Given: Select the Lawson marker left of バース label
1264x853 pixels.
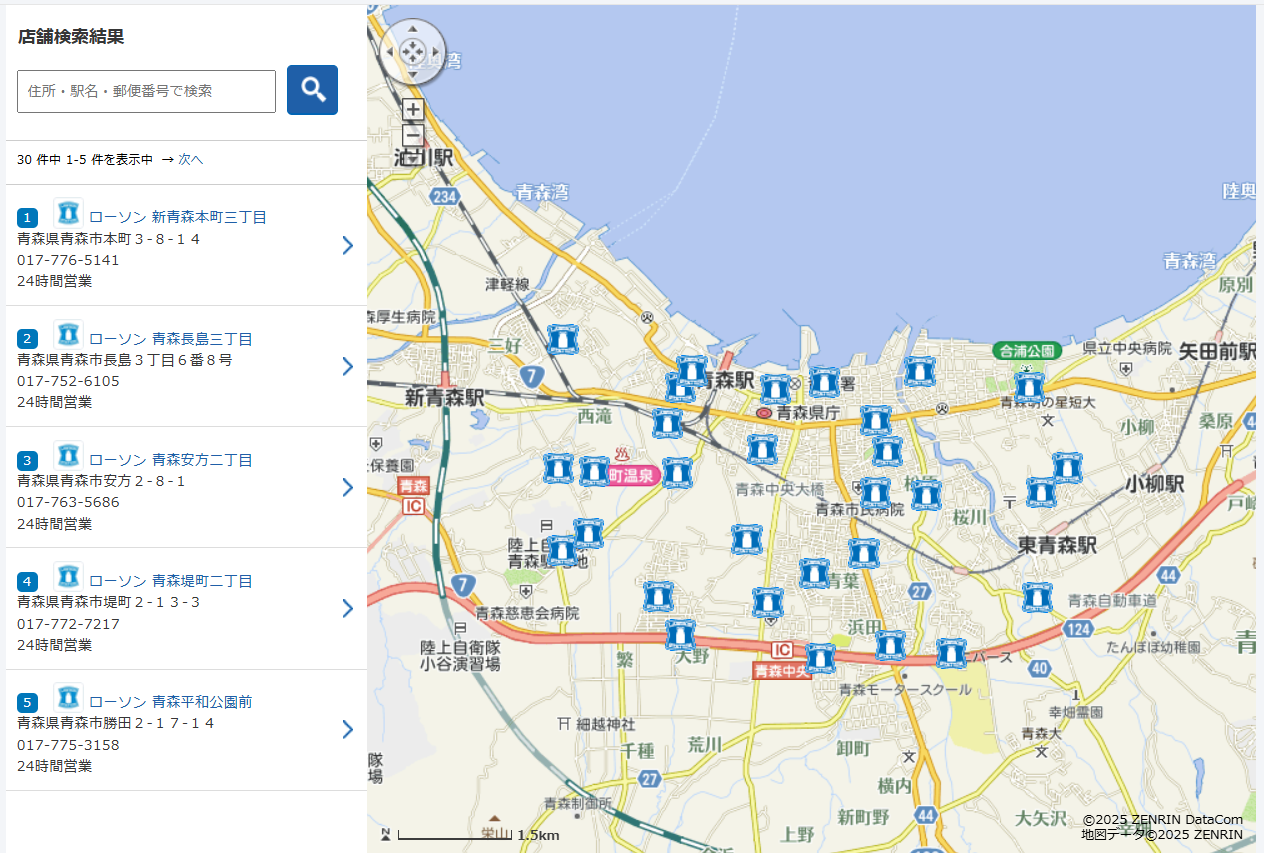Looking at the screenshot, I should point(951,653).
